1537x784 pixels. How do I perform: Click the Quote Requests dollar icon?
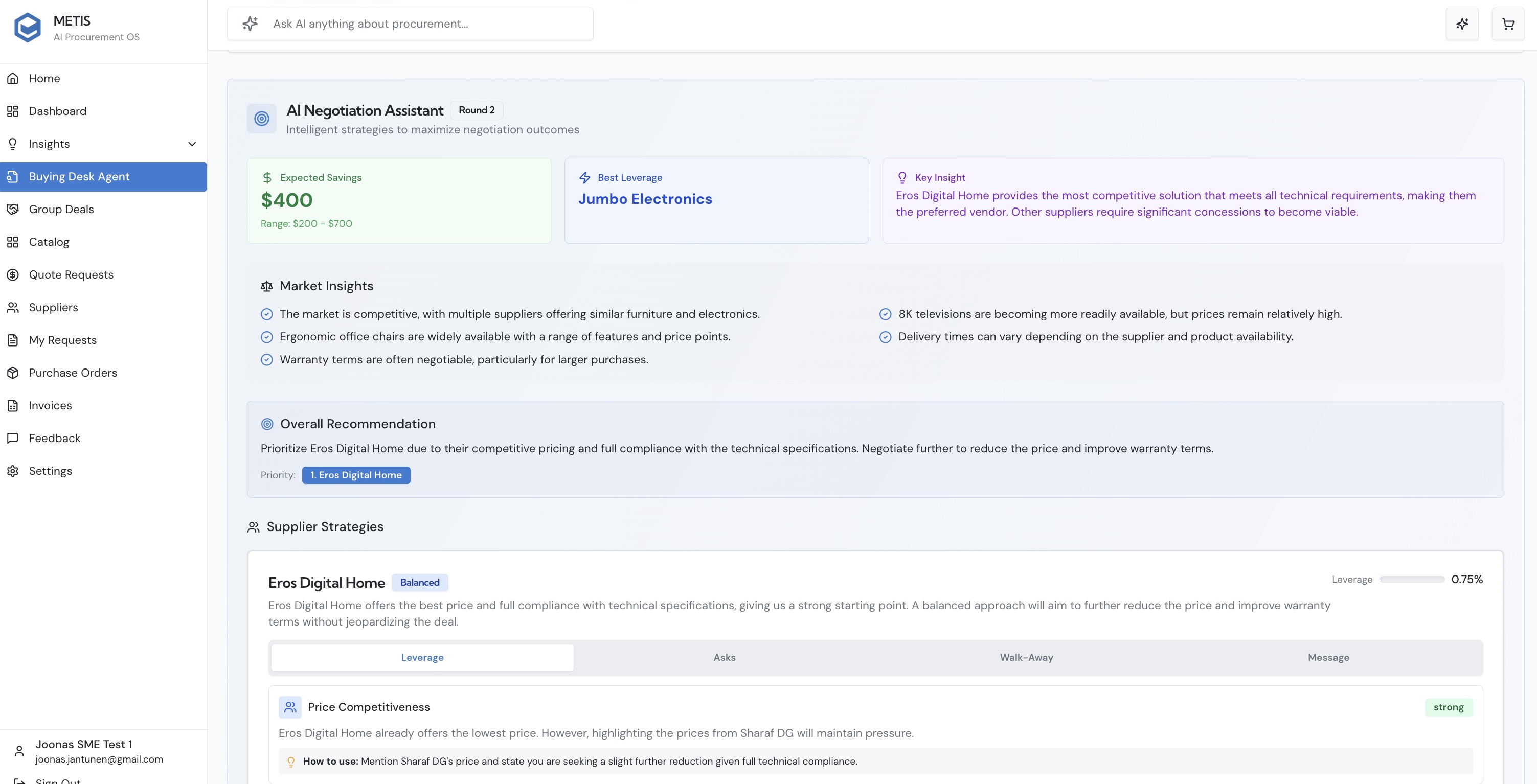click(x=13, y=275)
